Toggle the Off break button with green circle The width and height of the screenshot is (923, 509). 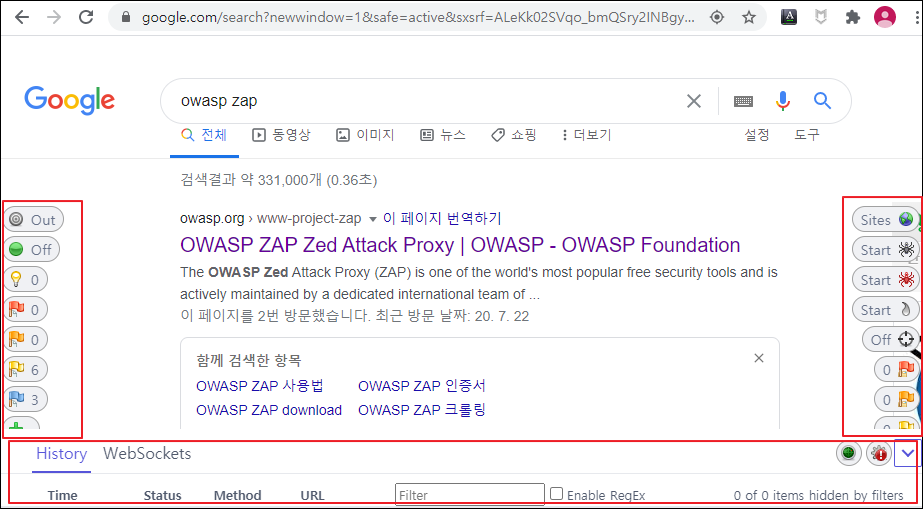tap(32, 249)
